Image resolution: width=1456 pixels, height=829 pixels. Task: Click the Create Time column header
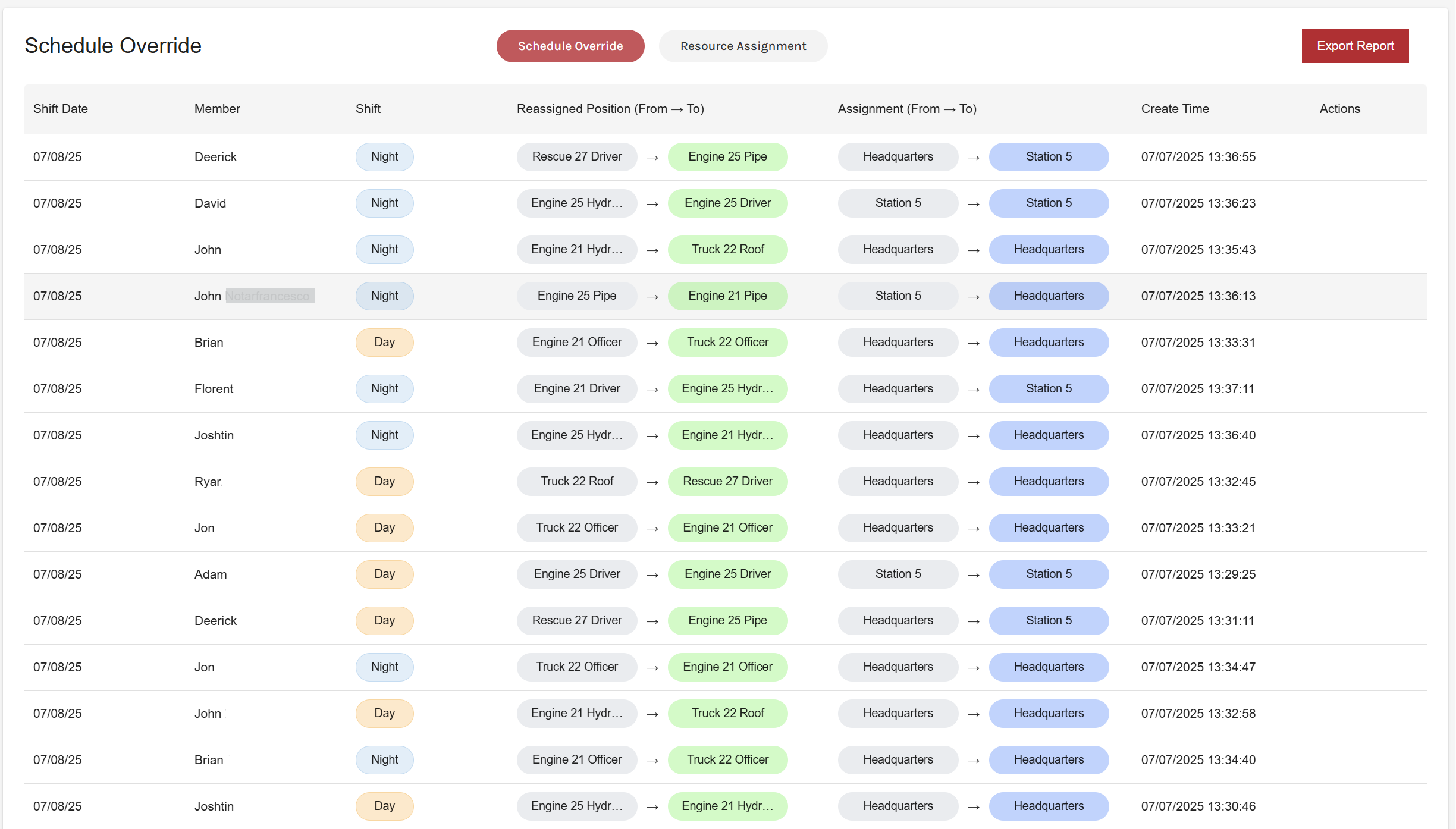(1175, 109)
